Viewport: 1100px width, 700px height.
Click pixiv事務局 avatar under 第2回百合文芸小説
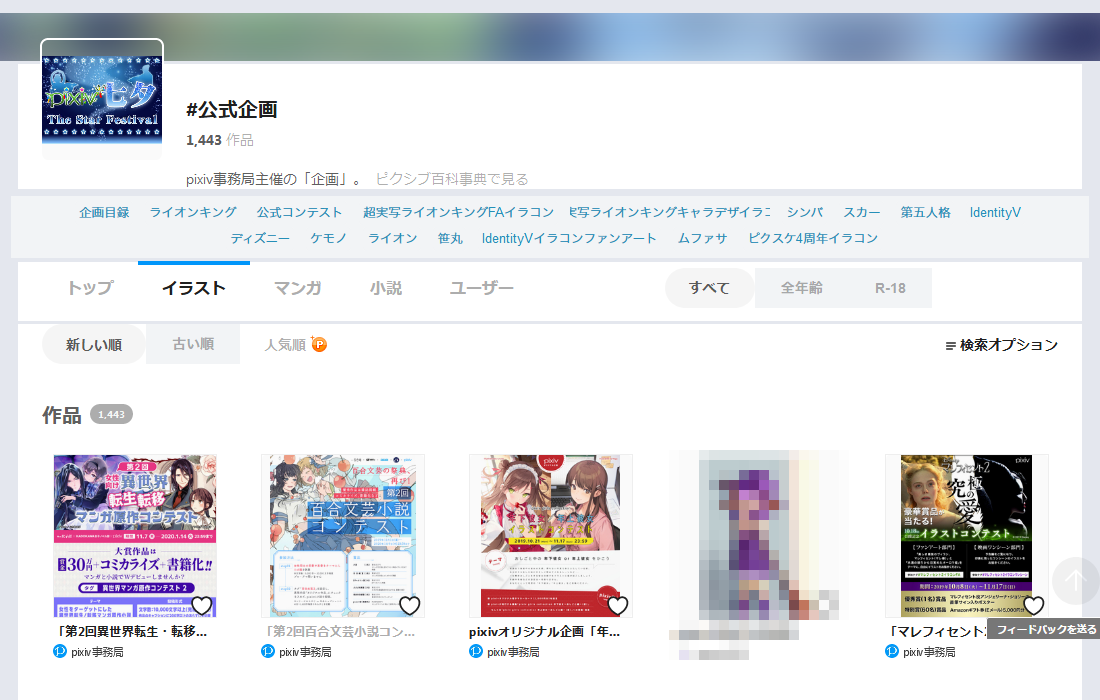267,652
